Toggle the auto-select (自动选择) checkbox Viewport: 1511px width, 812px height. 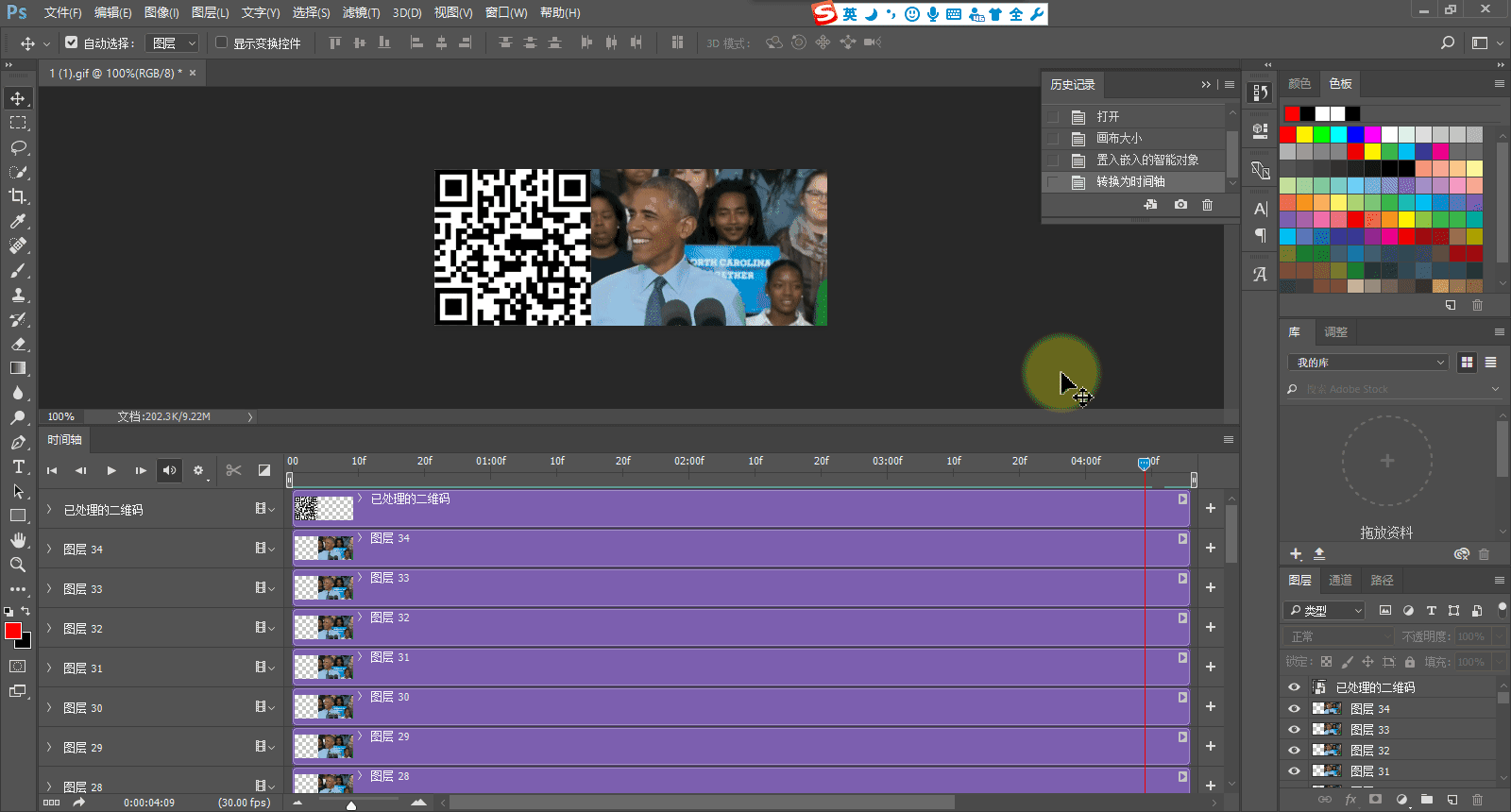pos(71,42)
